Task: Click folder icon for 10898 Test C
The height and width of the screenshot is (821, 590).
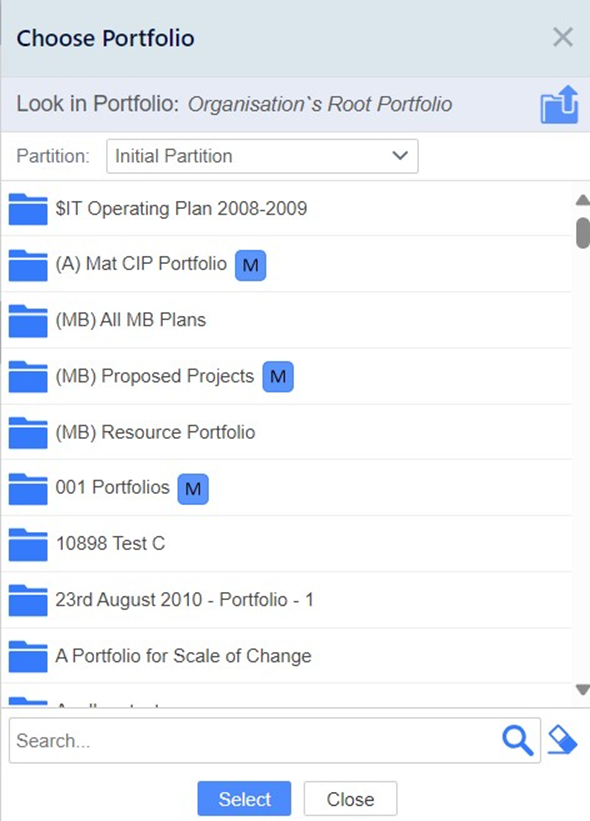Action: (28, 545)
